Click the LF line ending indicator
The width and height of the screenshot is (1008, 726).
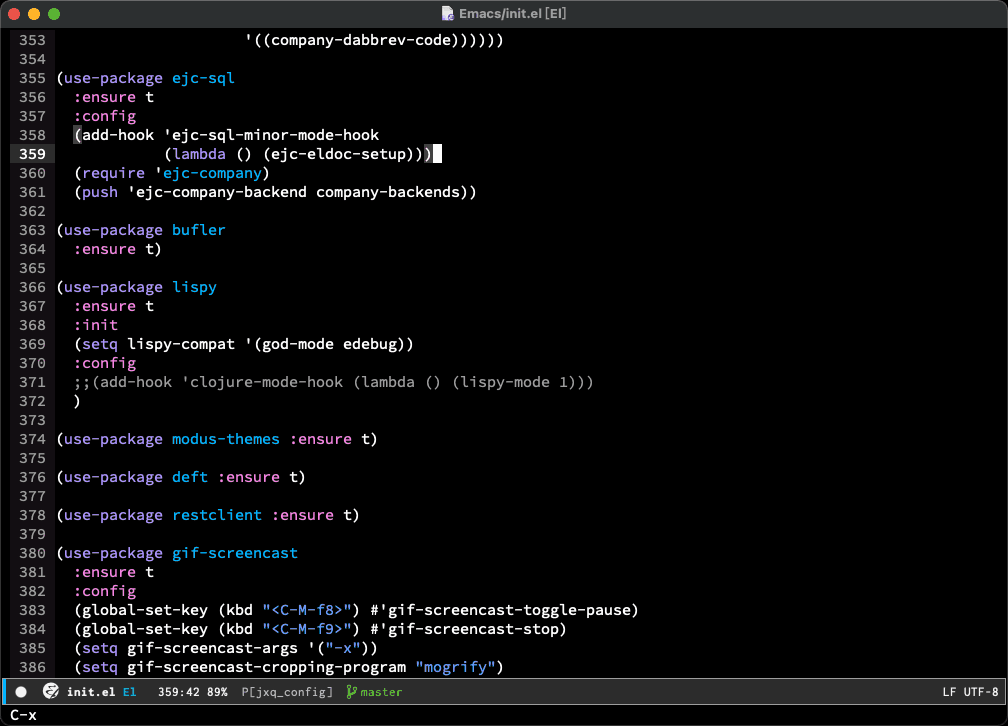tap(949, 692)
